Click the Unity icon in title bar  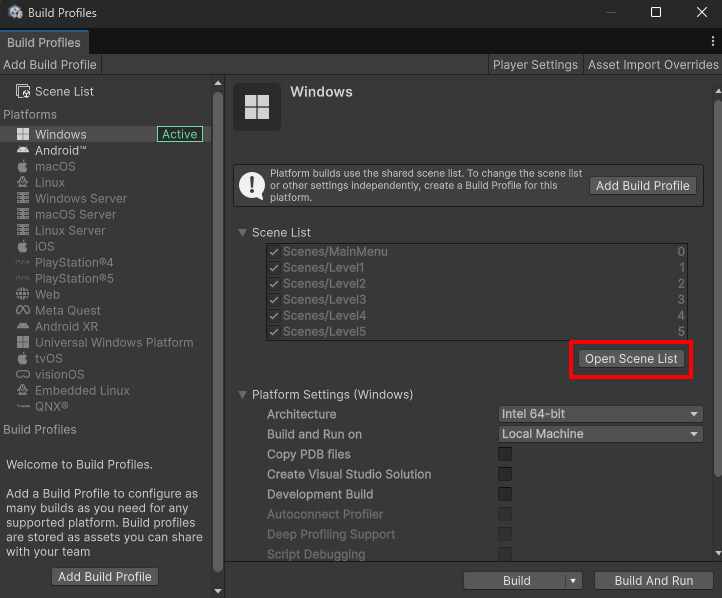pyautogui.click(x=16, y=12)
